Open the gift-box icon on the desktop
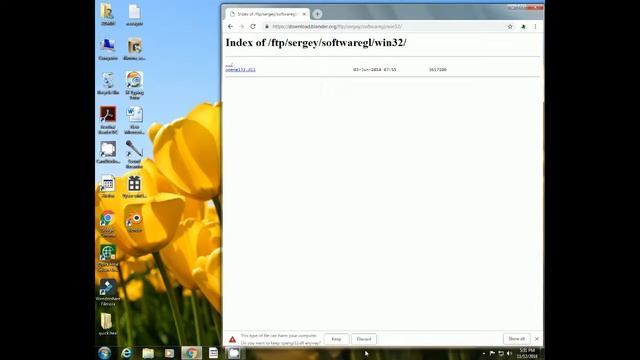The image size is (640, 360). (x=134, y=187)
